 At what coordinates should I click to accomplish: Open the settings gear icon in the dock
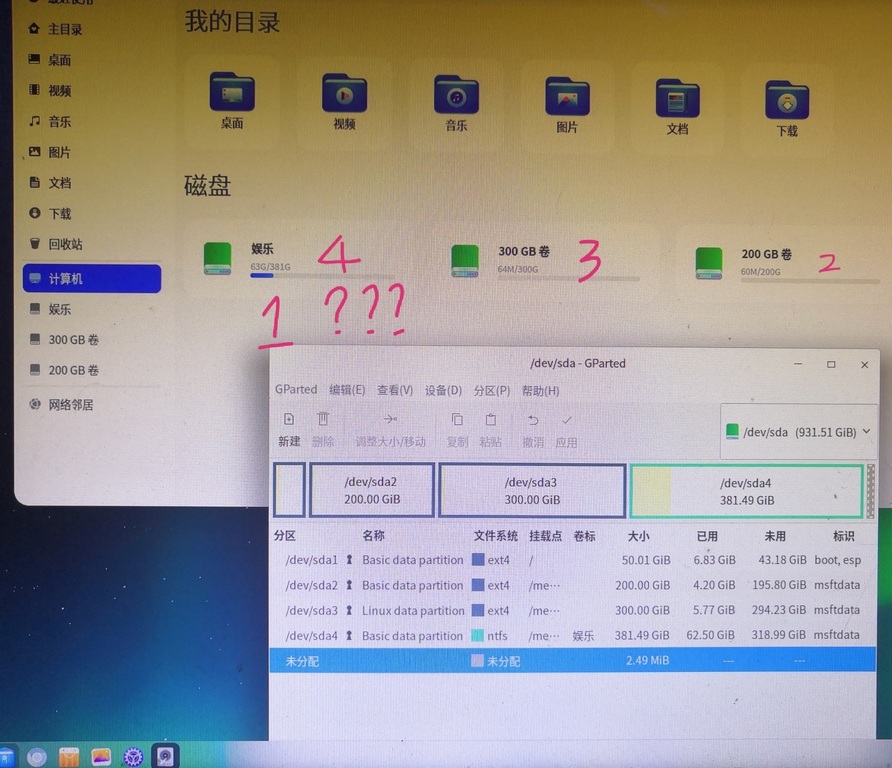(x=133, y=757)
